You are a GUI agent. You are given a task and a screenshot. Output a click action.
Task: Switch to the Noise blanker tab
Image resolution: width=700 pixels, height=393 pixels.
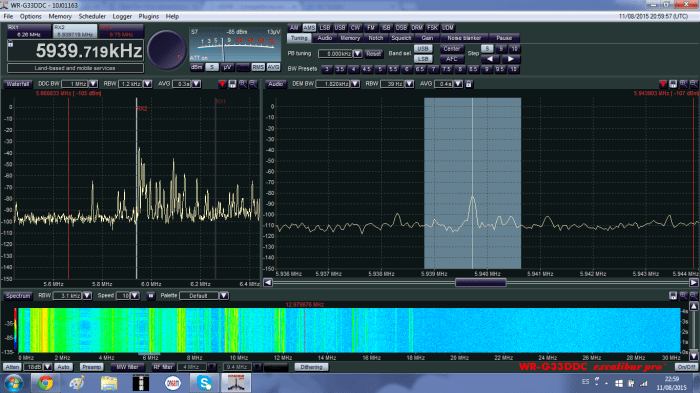[x=464, y=38]
